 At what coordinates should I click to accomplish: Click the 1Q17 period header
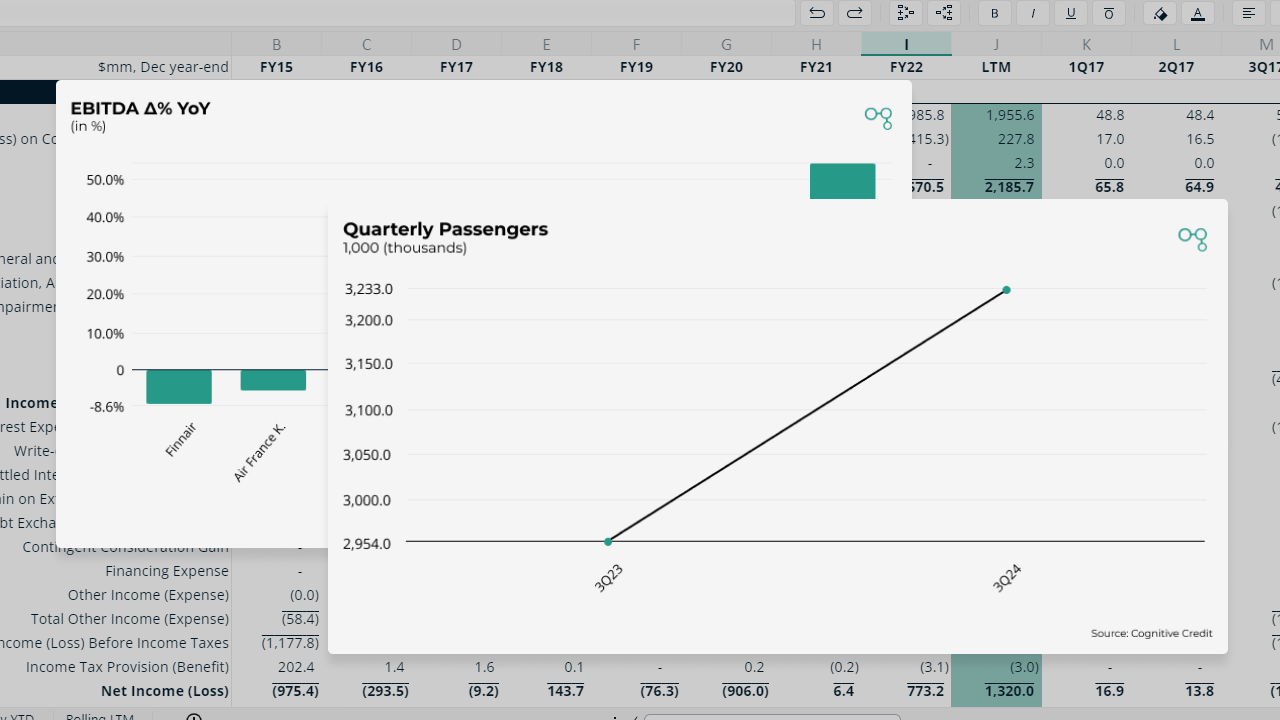pyautogui.click(x=1087, y=67)
